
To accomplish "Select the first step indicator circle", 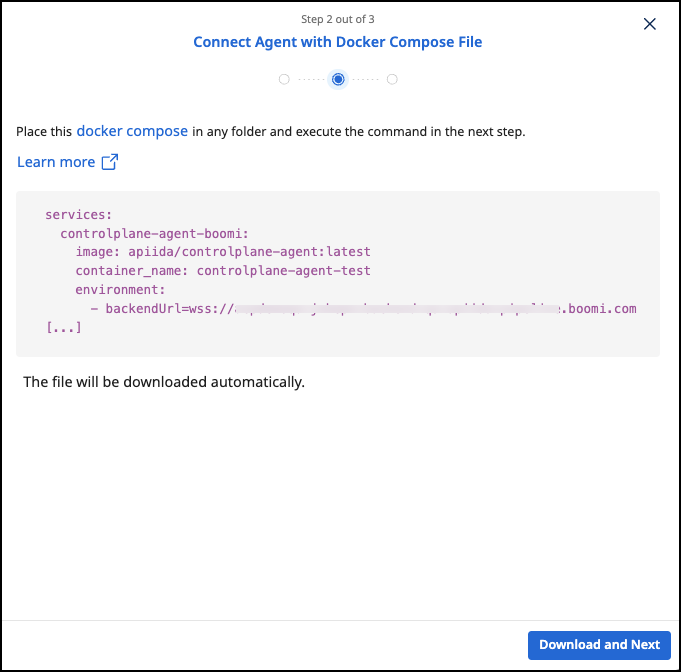I will pos(285,79).
